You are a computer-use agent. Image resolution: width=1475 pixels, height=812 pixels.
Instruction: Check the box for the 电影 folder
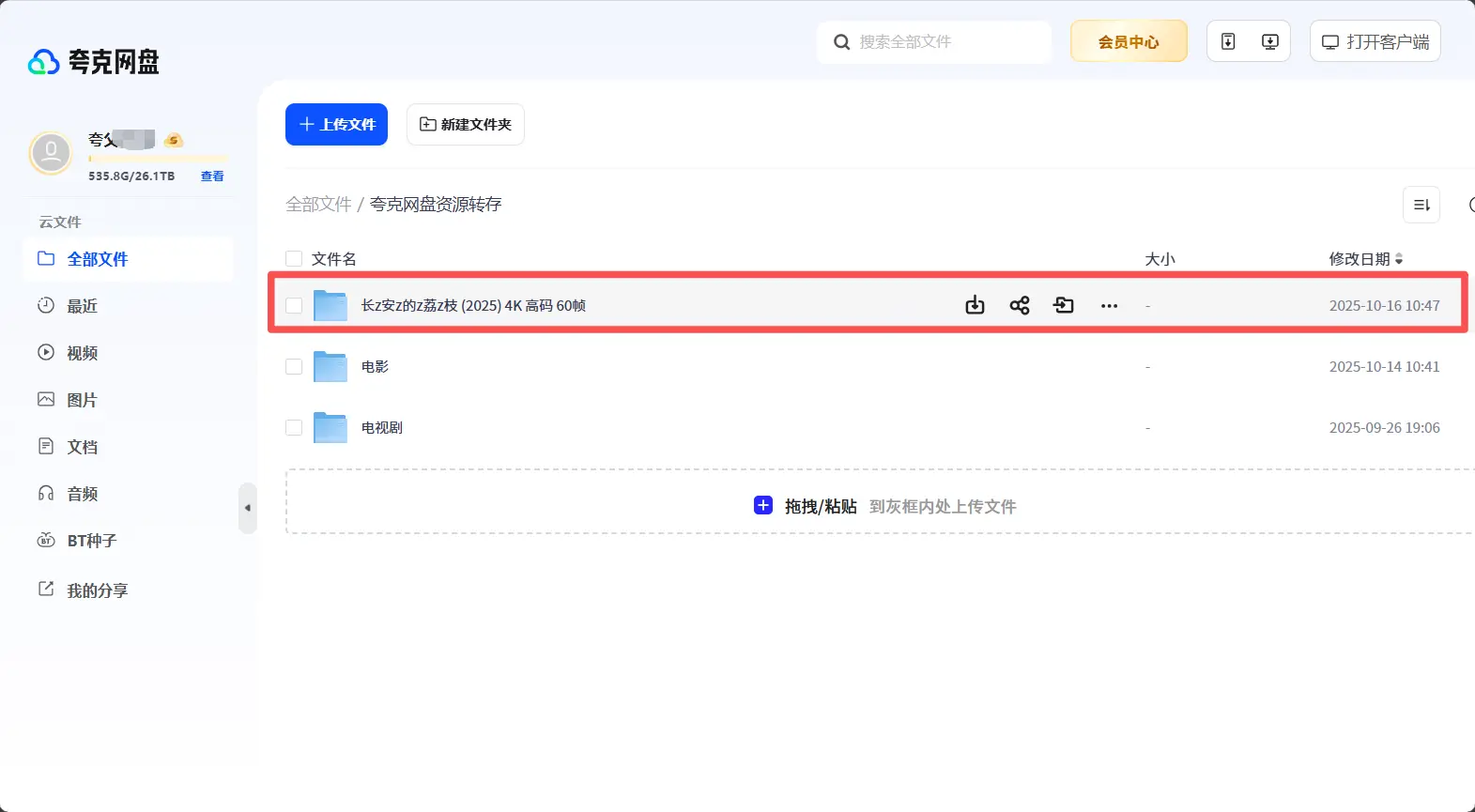pos(294,367)
